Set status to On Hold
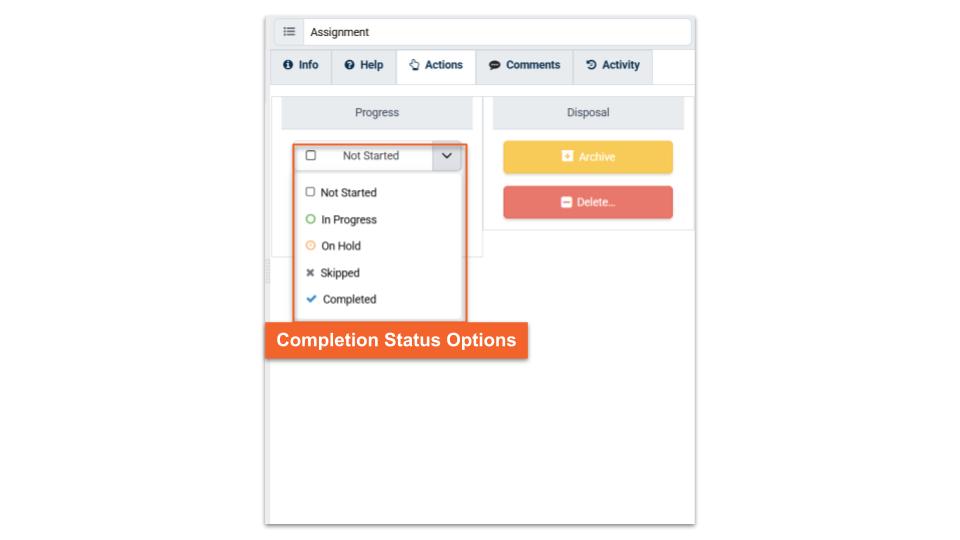Image resolution: width=960 pixels, height=540 pixels. [x=340, y=246]
